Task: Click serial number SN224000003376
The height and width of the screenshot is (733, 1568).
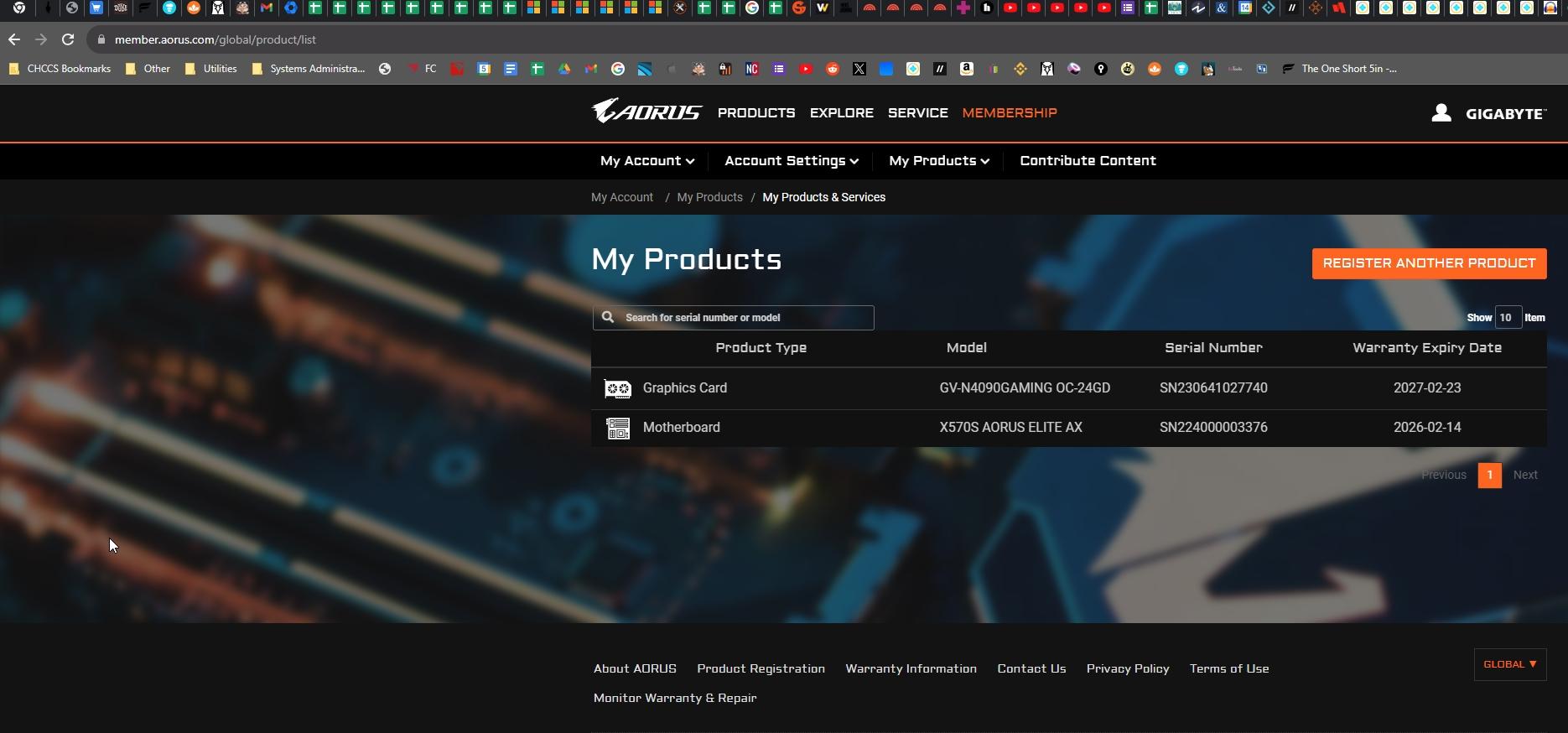Action: [x=1213, y=428]
